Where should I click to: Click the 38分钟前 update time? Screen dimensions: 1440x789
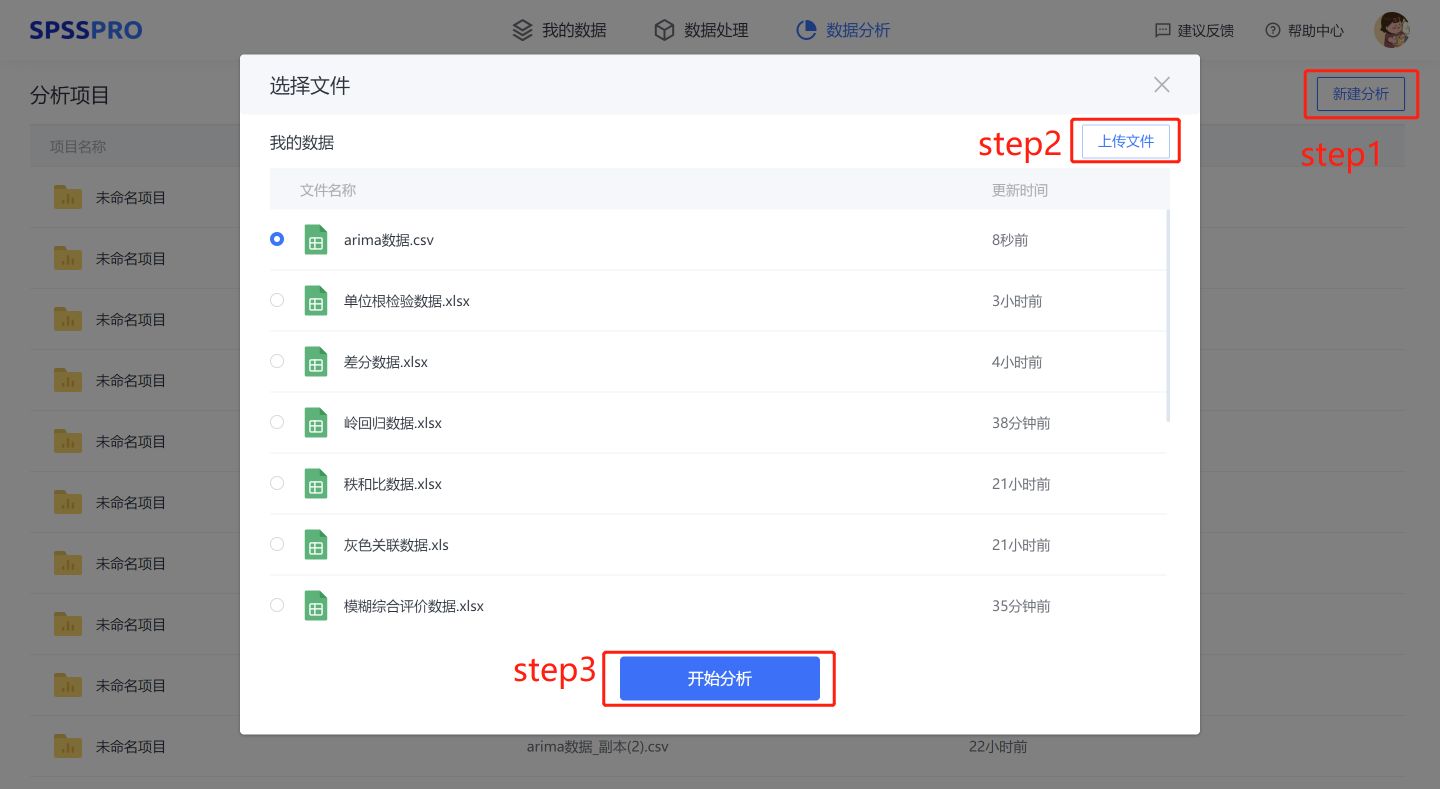[x=1021, y=423]
